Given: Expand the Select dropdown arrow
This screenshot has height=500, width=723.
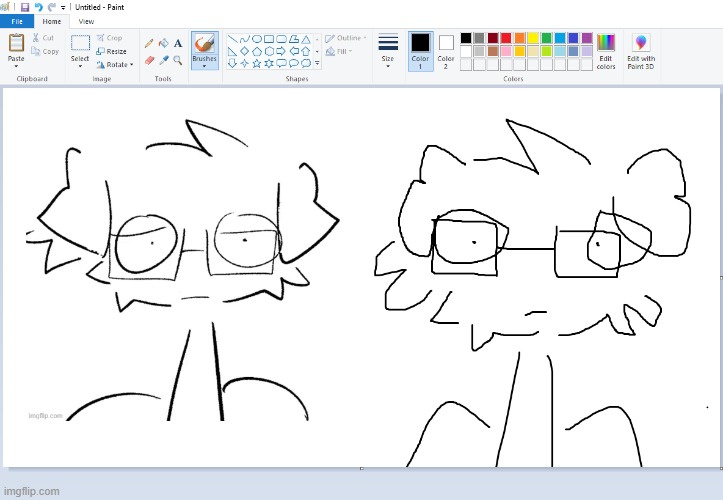Looking at the screenshot, I should point(80,66).
